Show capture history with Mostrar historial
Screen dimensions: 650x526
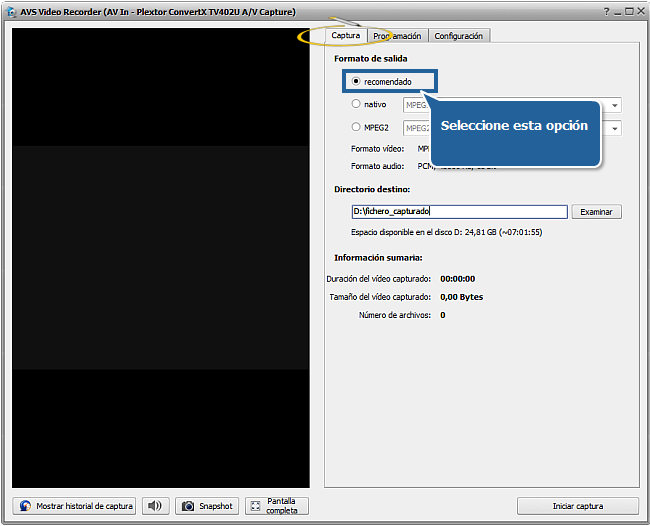(74, 506)
